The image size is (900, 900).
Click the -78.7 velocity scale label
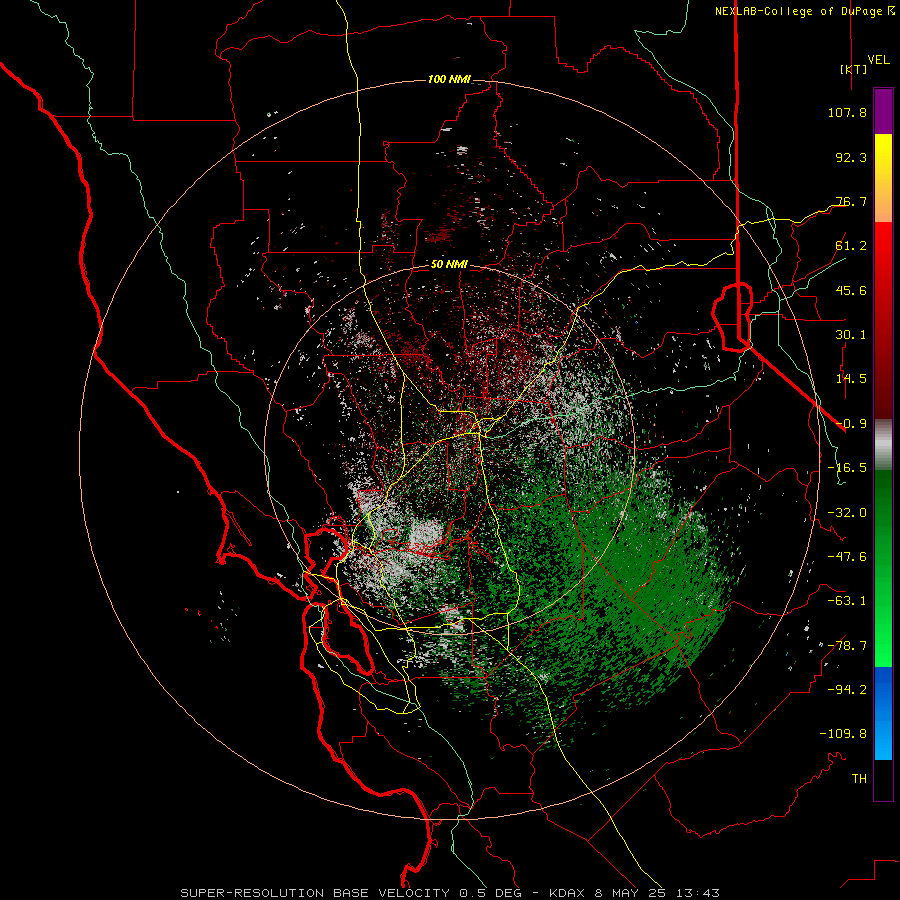847,646
